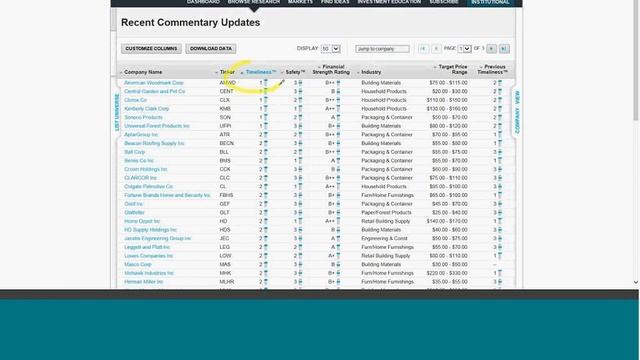
Task: Open the Company View side tab
Action: pos(517,112)
